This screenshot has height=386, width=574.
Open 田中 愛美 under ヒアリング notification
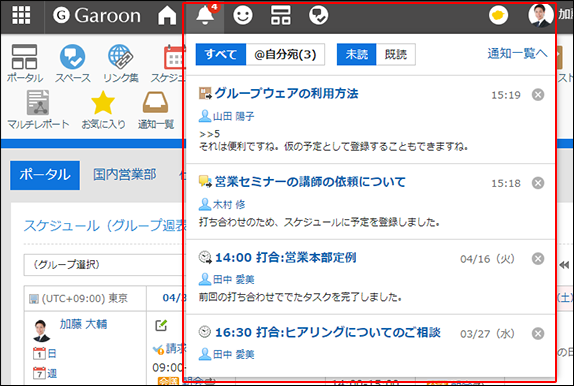[x=234, y=355]
